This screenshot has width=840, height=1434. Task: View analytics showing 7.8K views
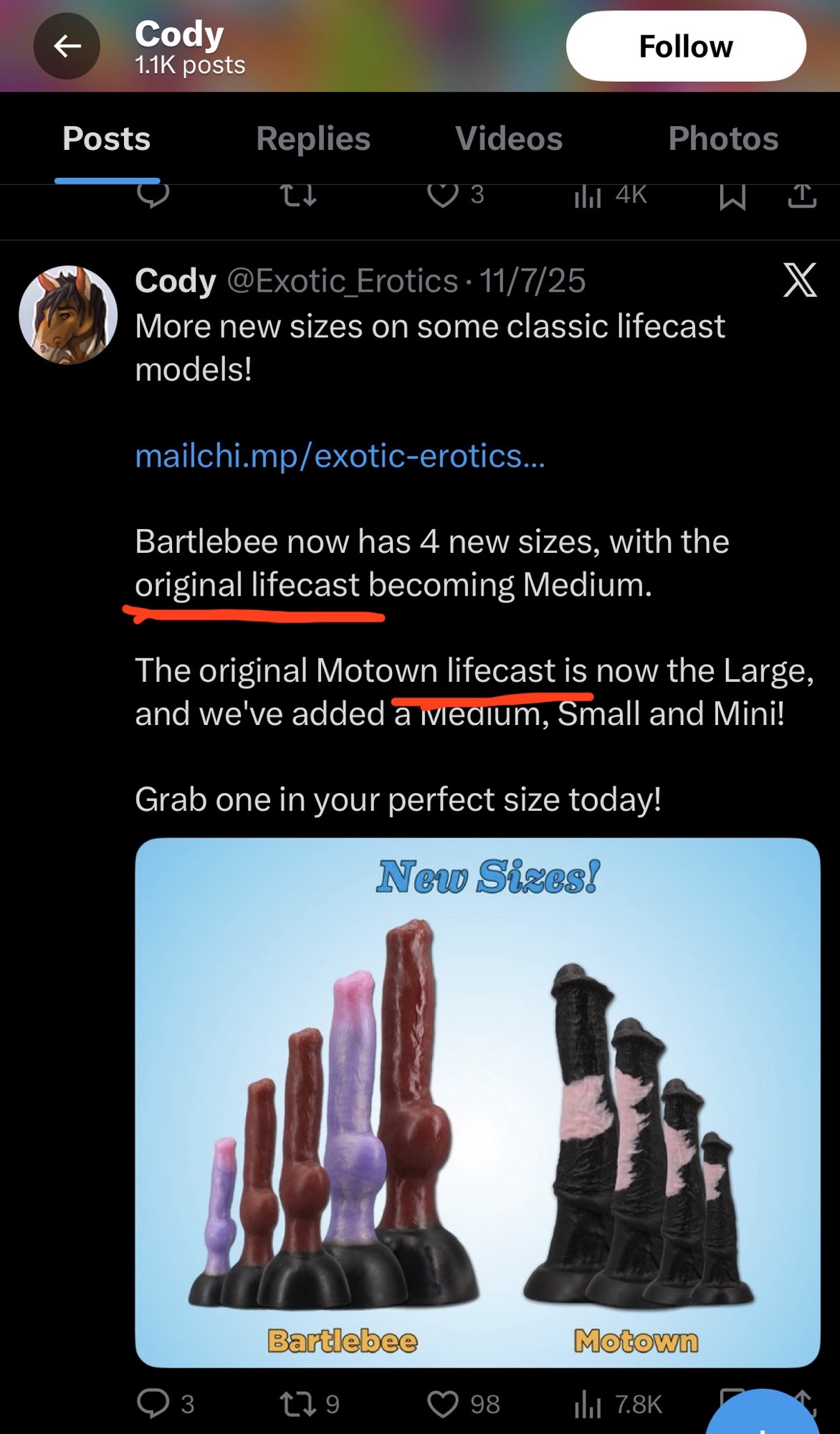tap(618, 1404)
